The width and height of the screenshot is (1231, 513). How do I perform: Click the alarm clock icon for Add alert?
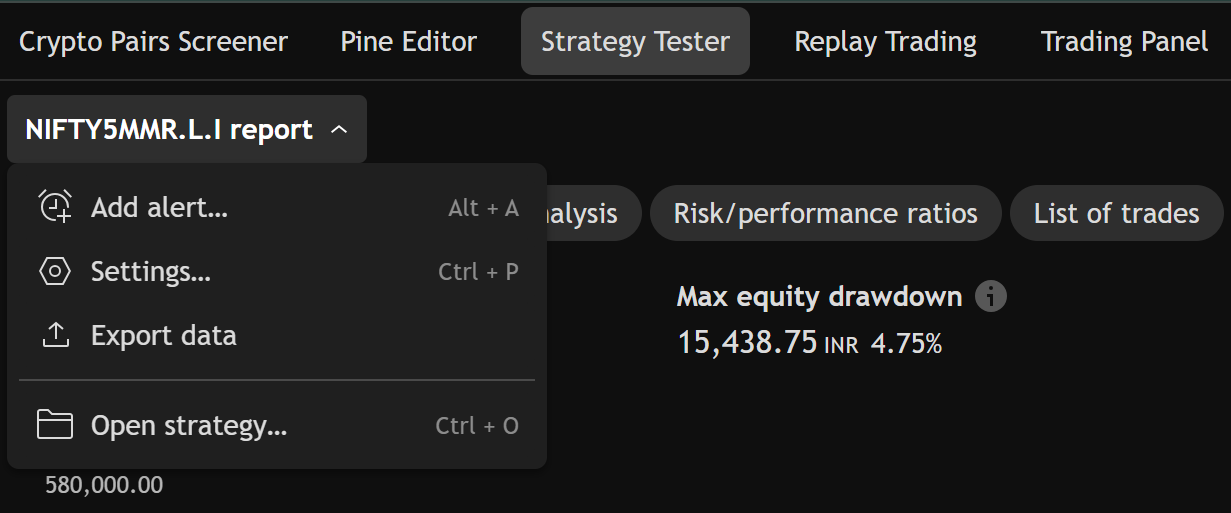click(55, 207)
